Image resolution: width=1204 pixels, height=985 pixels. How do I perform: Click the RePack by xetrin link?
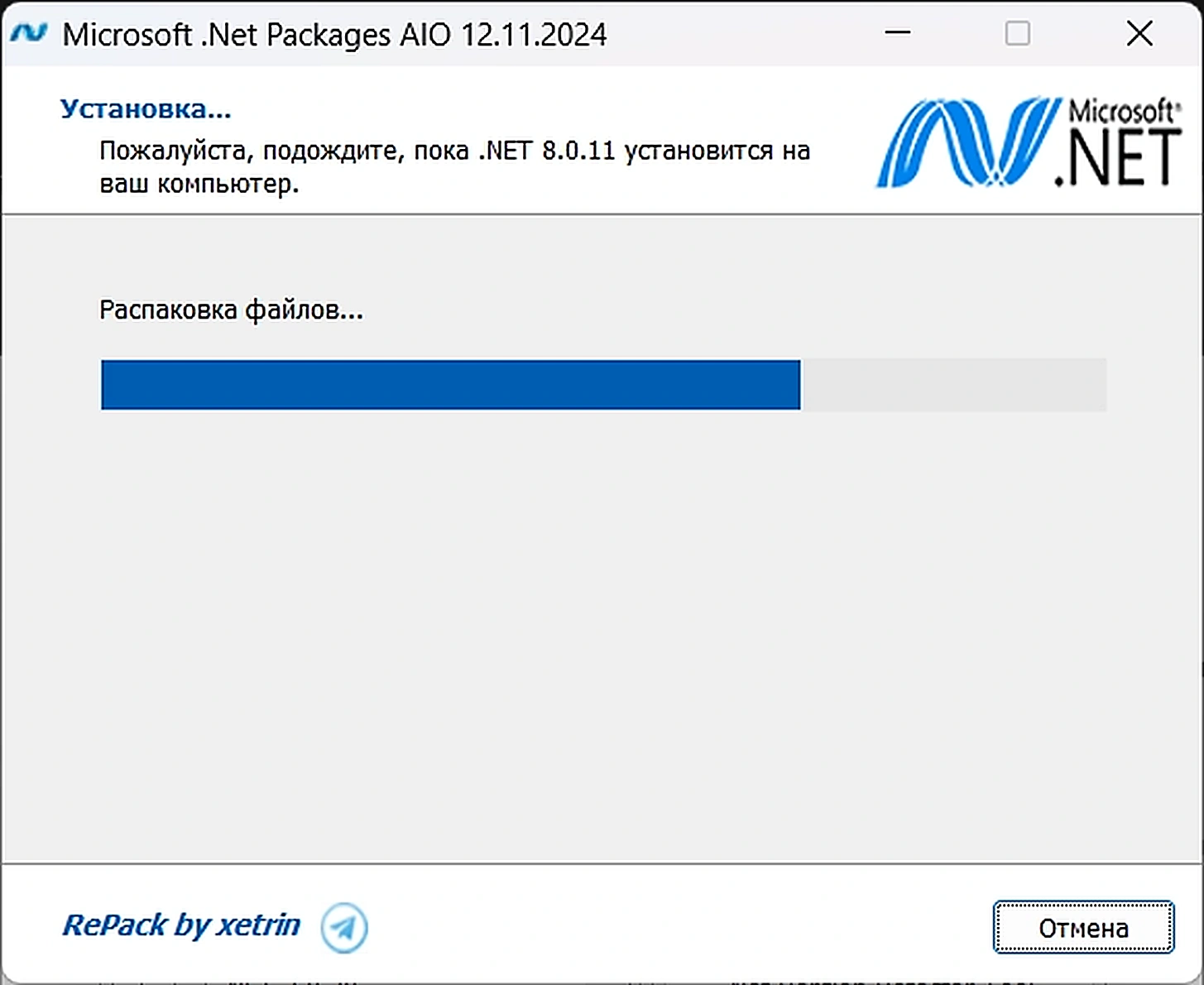[x=181, y=925]
